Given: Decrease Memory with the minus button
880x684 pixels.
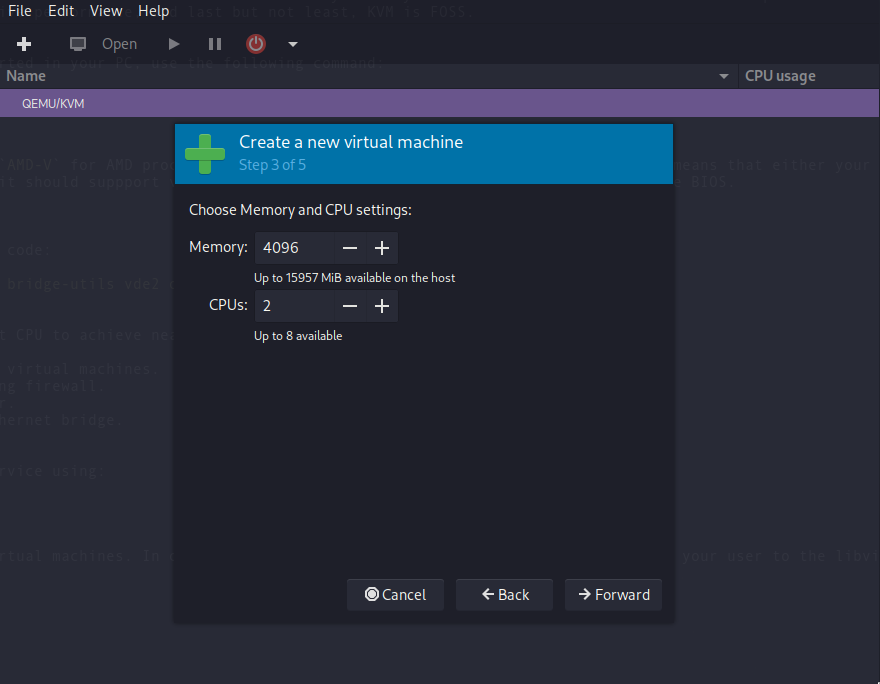Looking at the screenshot, I should (x=350, y=248).
